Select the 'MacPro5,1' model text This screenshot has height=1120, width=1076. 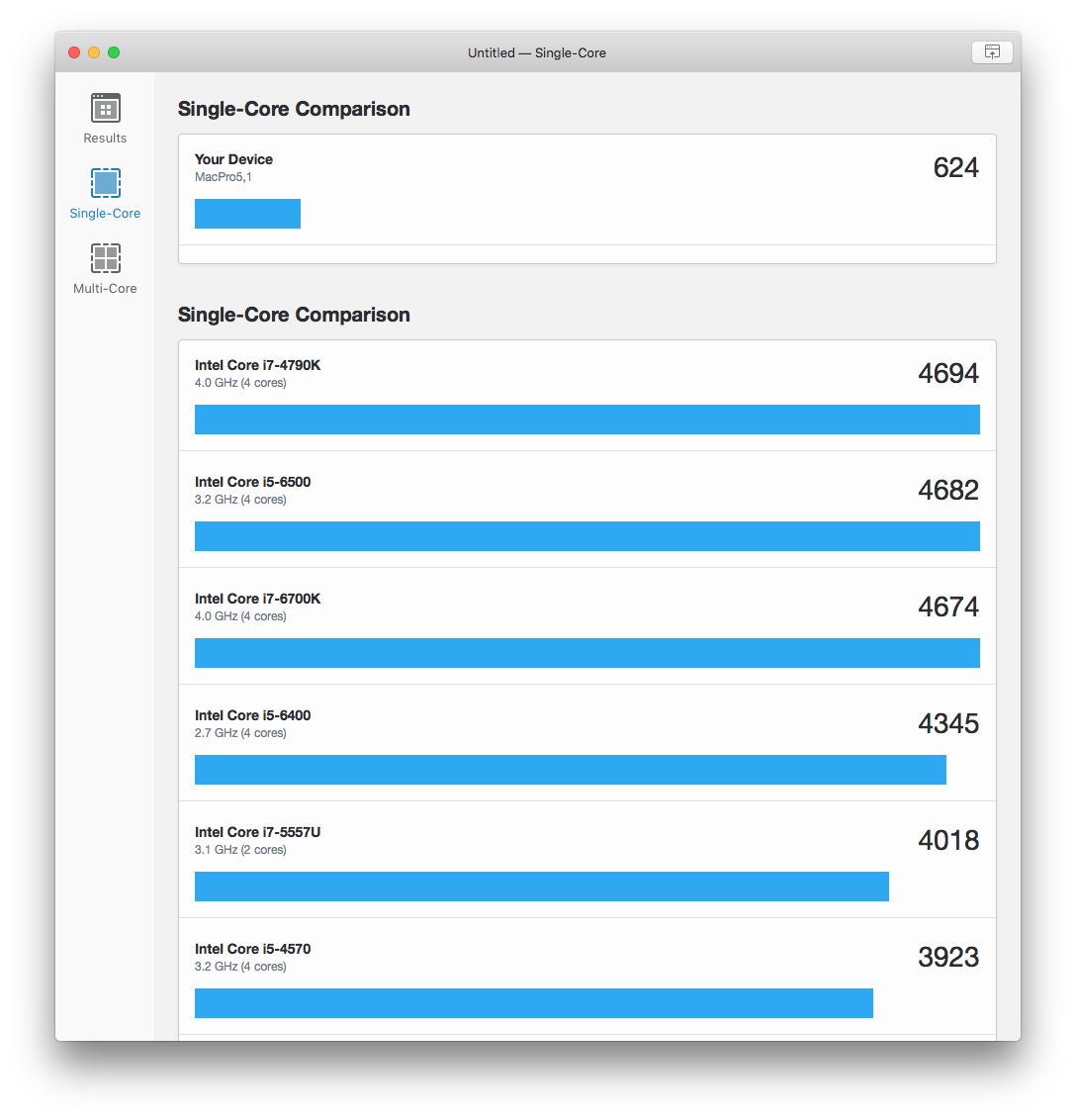pos(224,177)
